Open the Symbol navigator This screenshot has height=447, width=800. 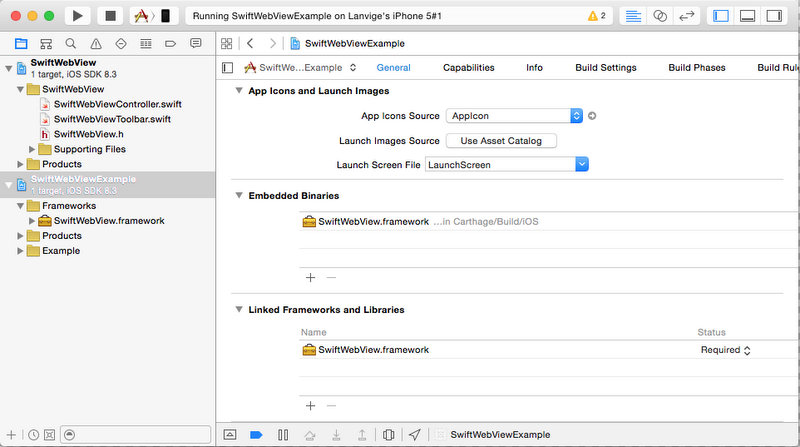(x=46, y=44)
